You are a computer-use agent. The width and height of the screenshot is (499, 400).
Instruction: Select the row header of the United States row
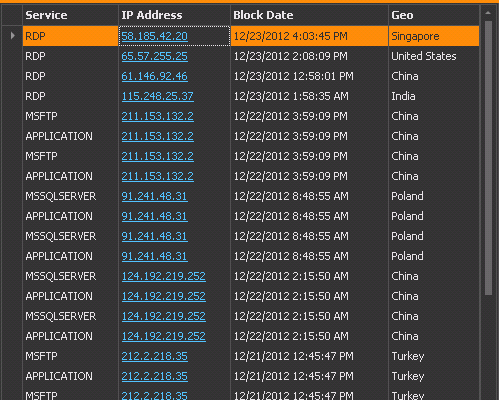pyautogui.click(x=12, y=56)
